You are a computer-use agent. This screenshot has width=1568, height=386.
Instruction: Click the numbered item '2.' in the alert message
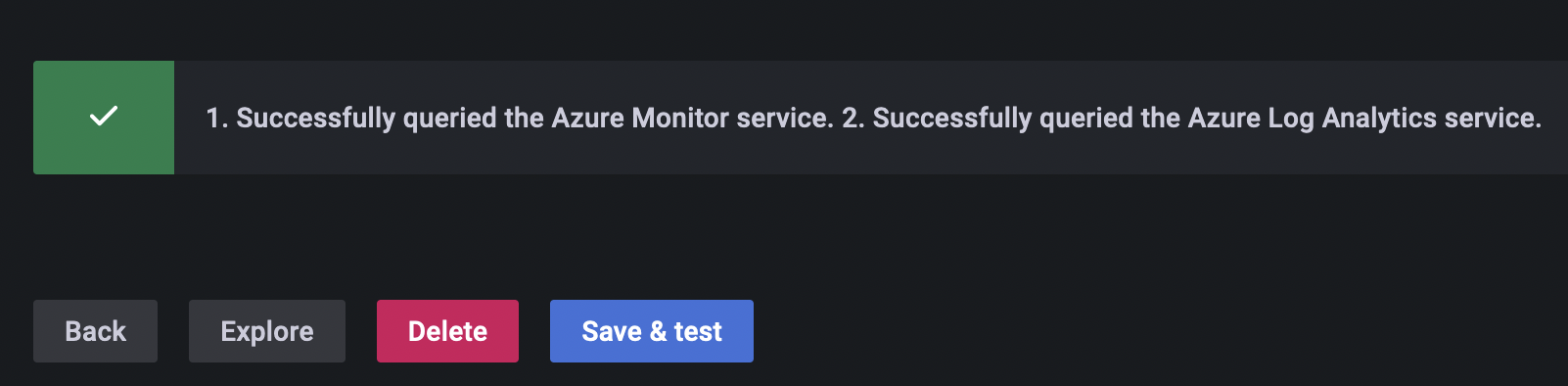(853, 118)
